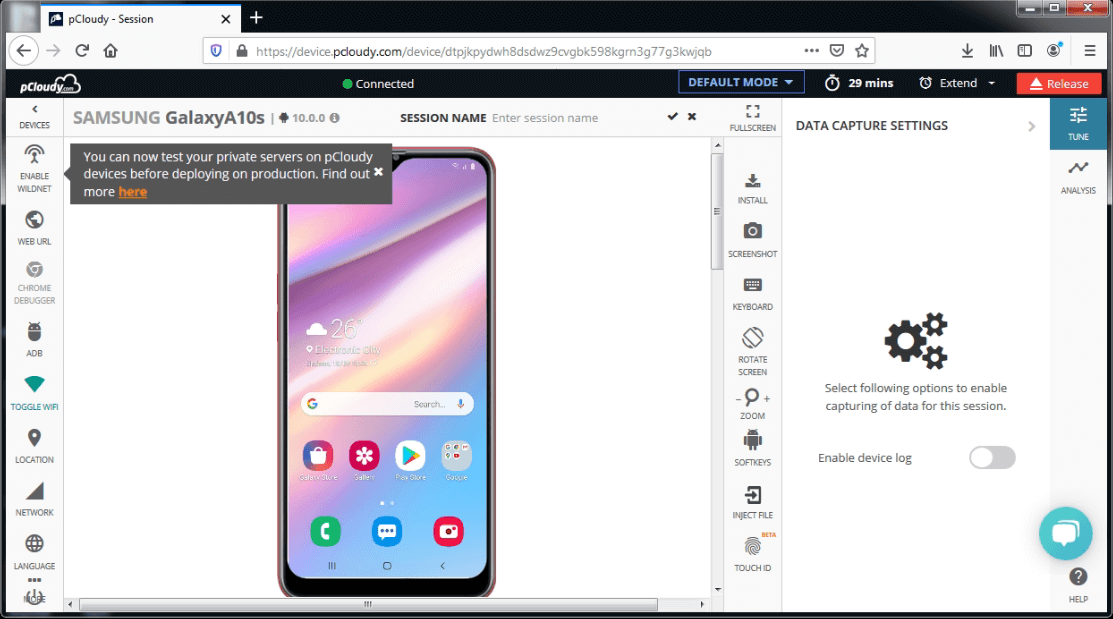Go to the browser home page
The height and width of the screenshot is (619, 1113).
110,50
